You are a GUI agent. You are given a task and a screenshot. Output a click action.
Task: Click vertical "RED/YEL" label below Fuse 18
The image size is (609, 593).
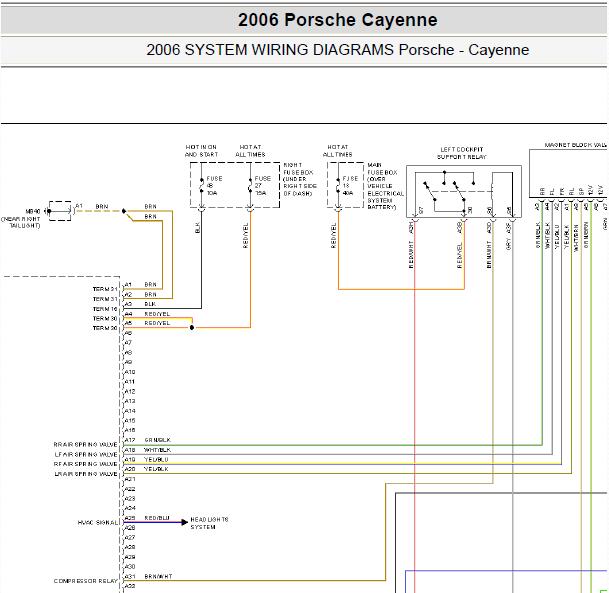click(x=333, y=235)
